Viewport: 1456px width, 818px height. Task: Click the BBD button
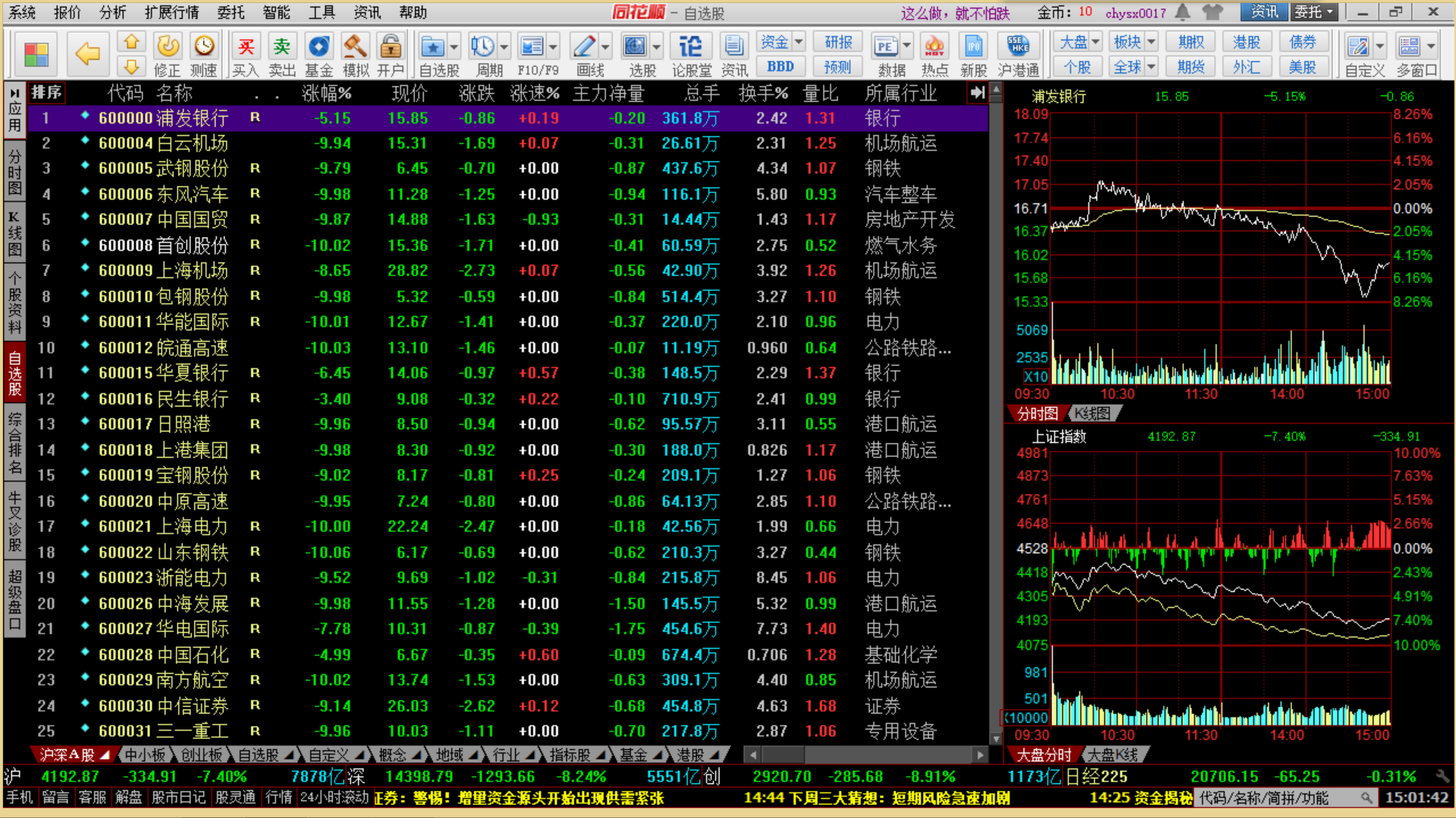click(x=780, y=67)
